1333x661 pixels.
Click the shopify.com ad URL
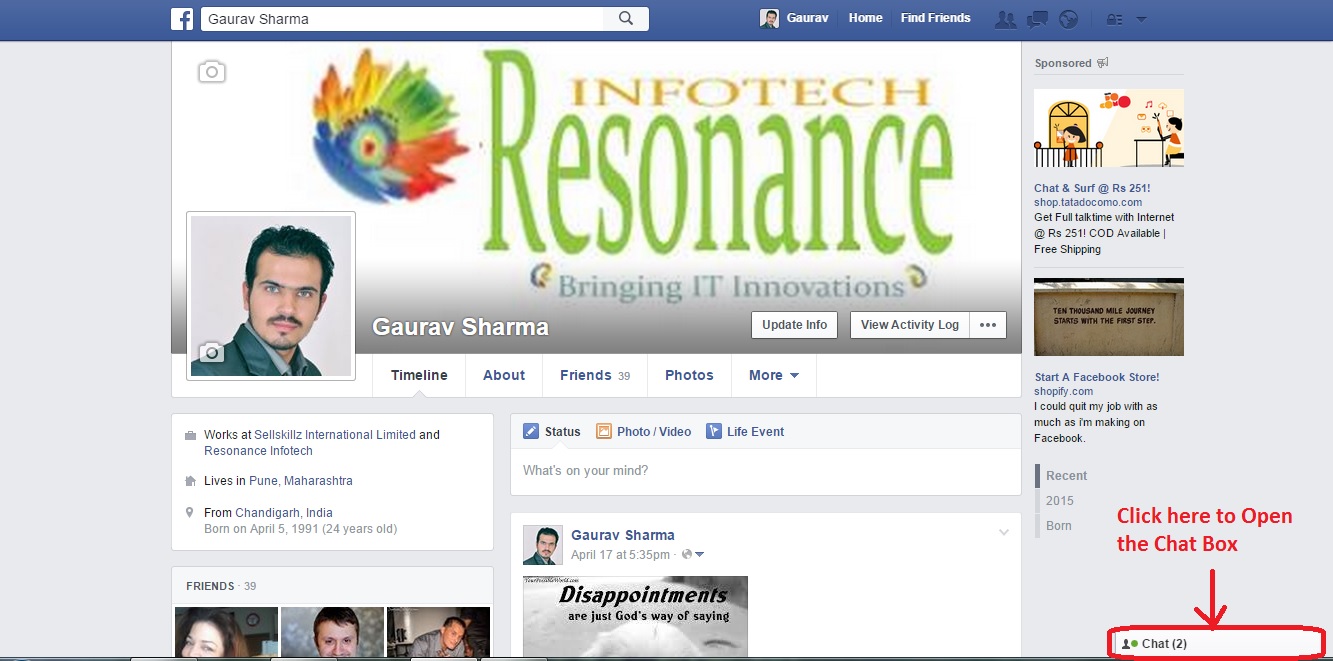[x=1064, y=391]
